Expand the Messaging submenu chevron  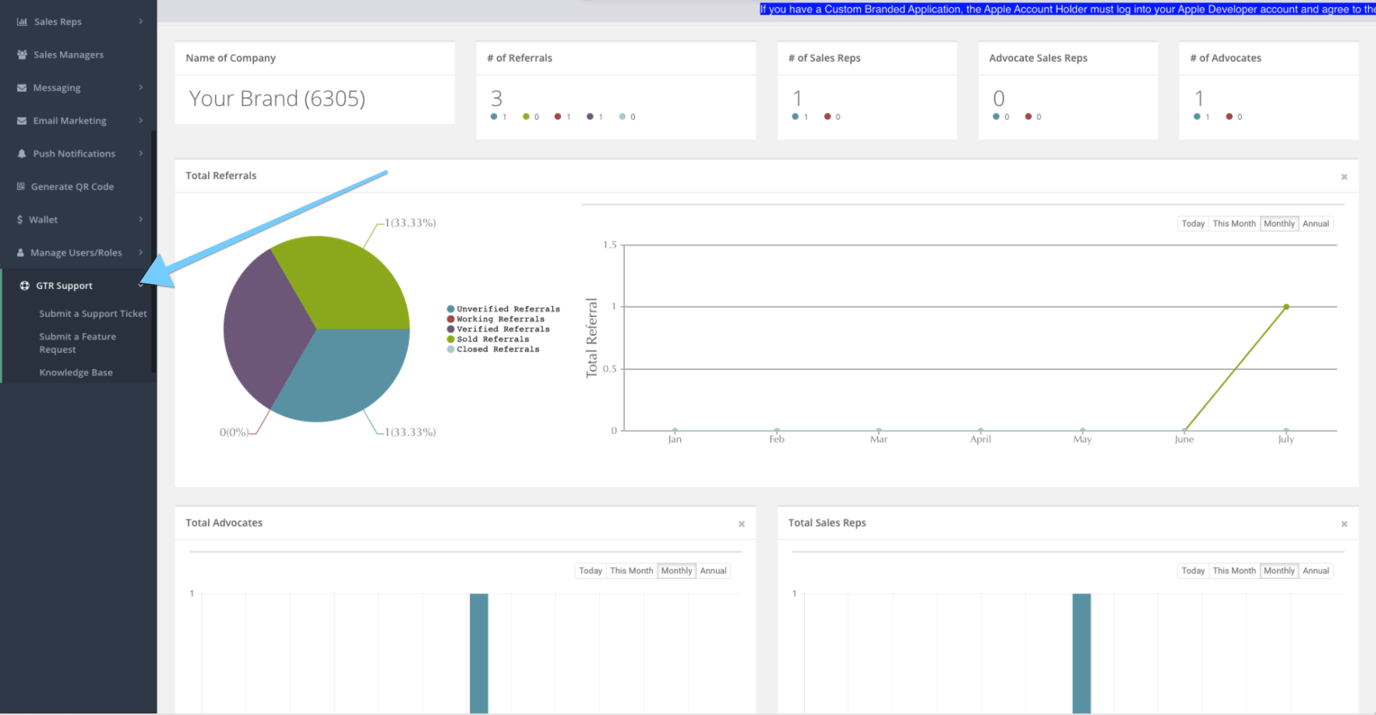(x=141, y=88)
